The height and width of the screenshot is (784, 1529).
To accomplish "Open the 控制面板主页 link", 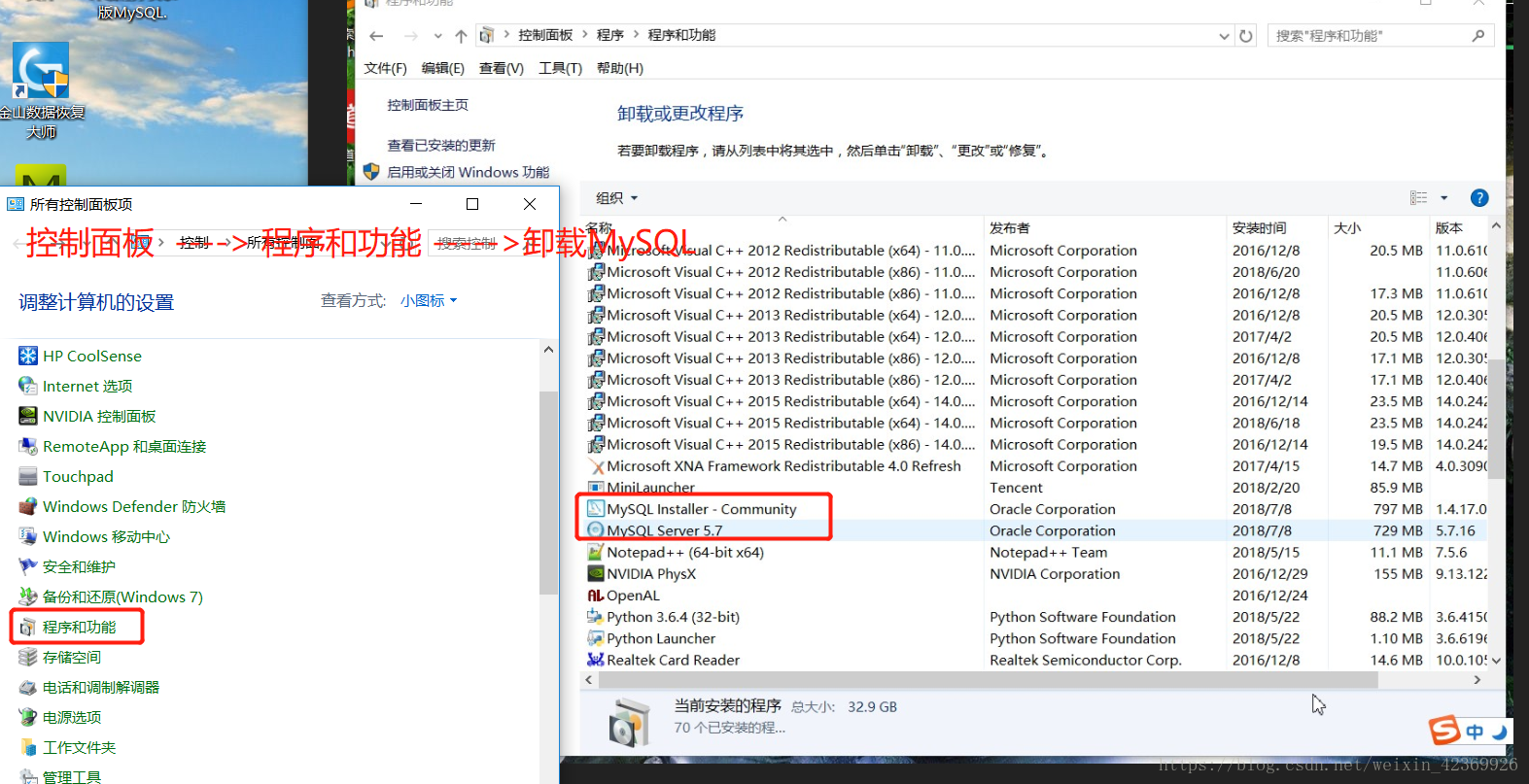I will [x=428, y=105].
